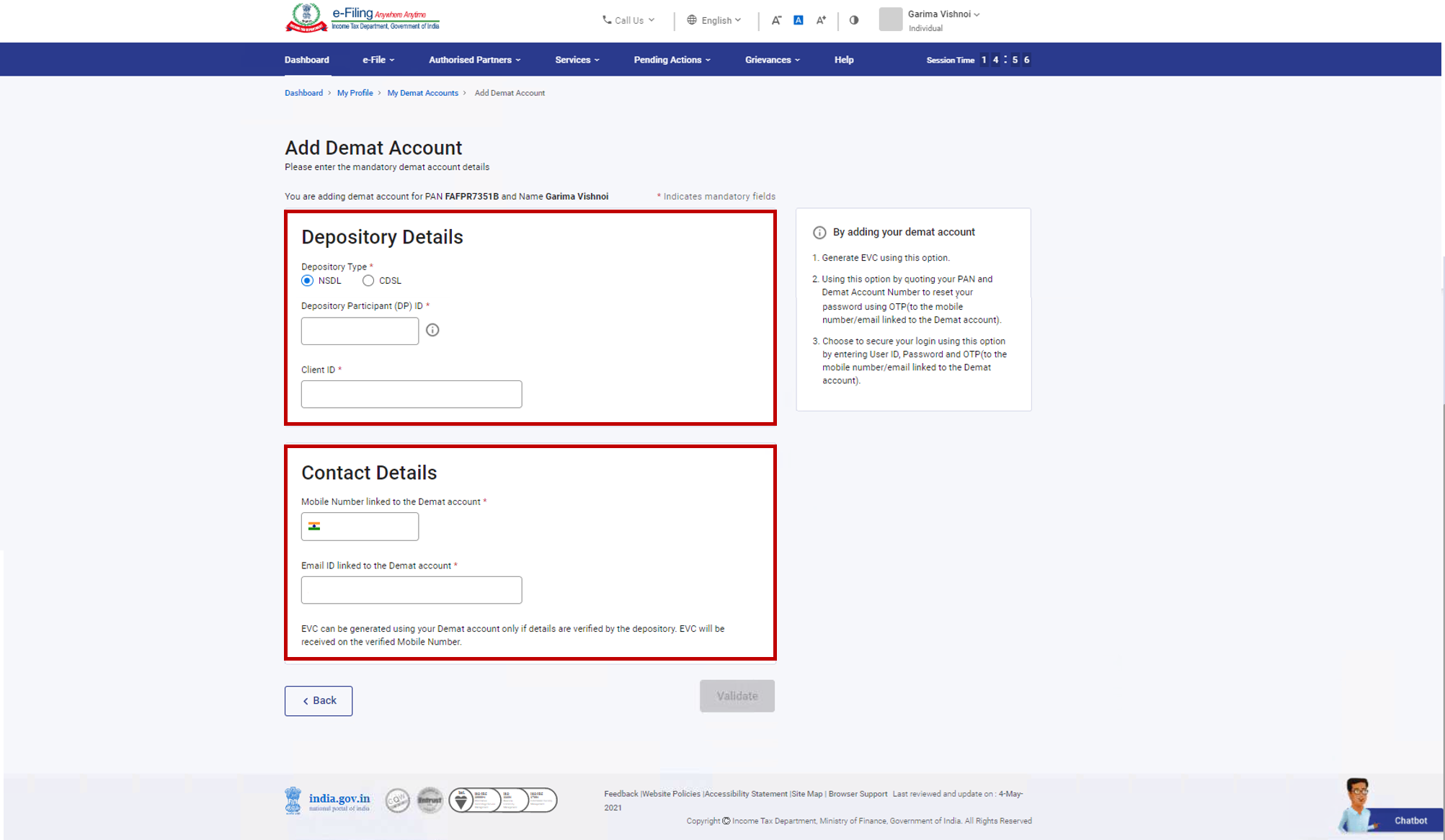Expand the Garima Vishnoi profile menu
Screen dimensions: 1445x840
[x=943, y=14]
